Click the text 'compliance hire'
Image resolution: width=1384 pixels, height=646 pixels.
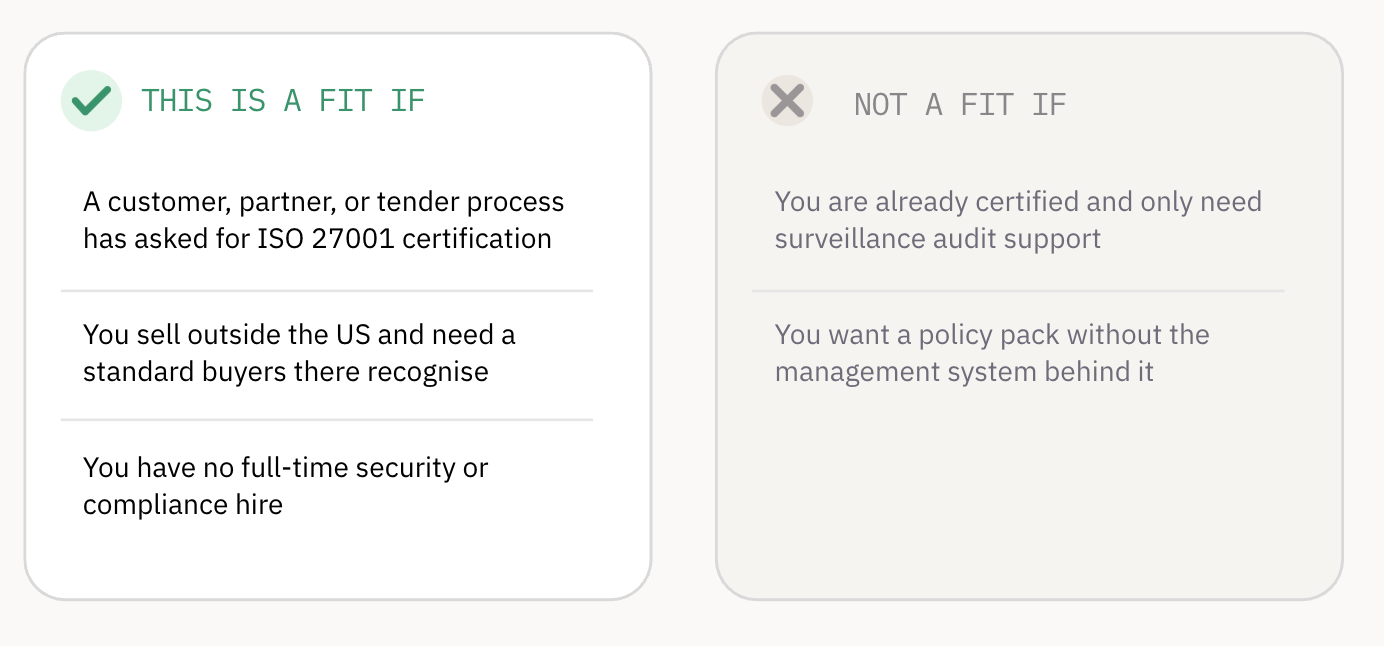(183, 505)
